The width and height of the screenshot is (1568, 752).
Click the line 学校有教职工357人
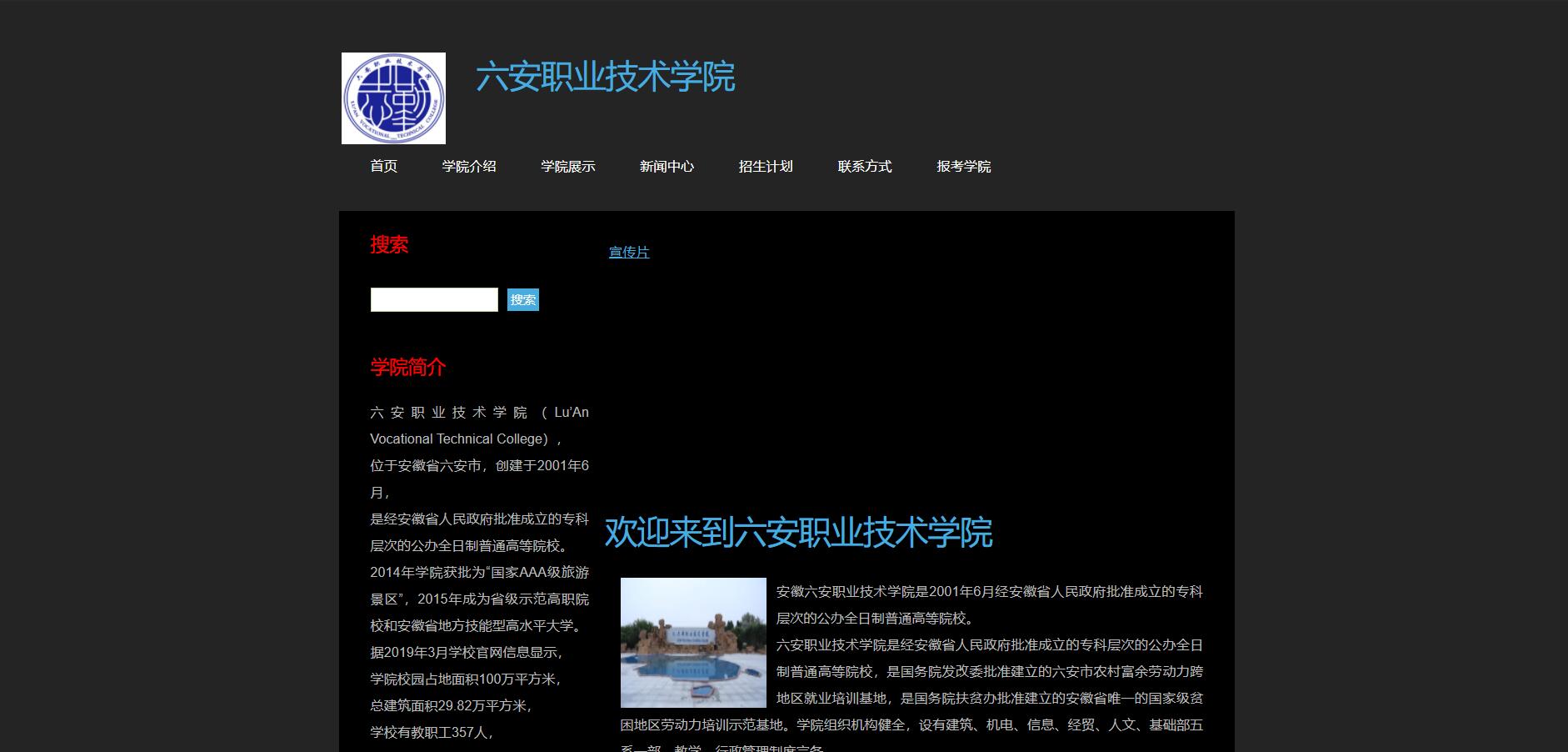432,732
